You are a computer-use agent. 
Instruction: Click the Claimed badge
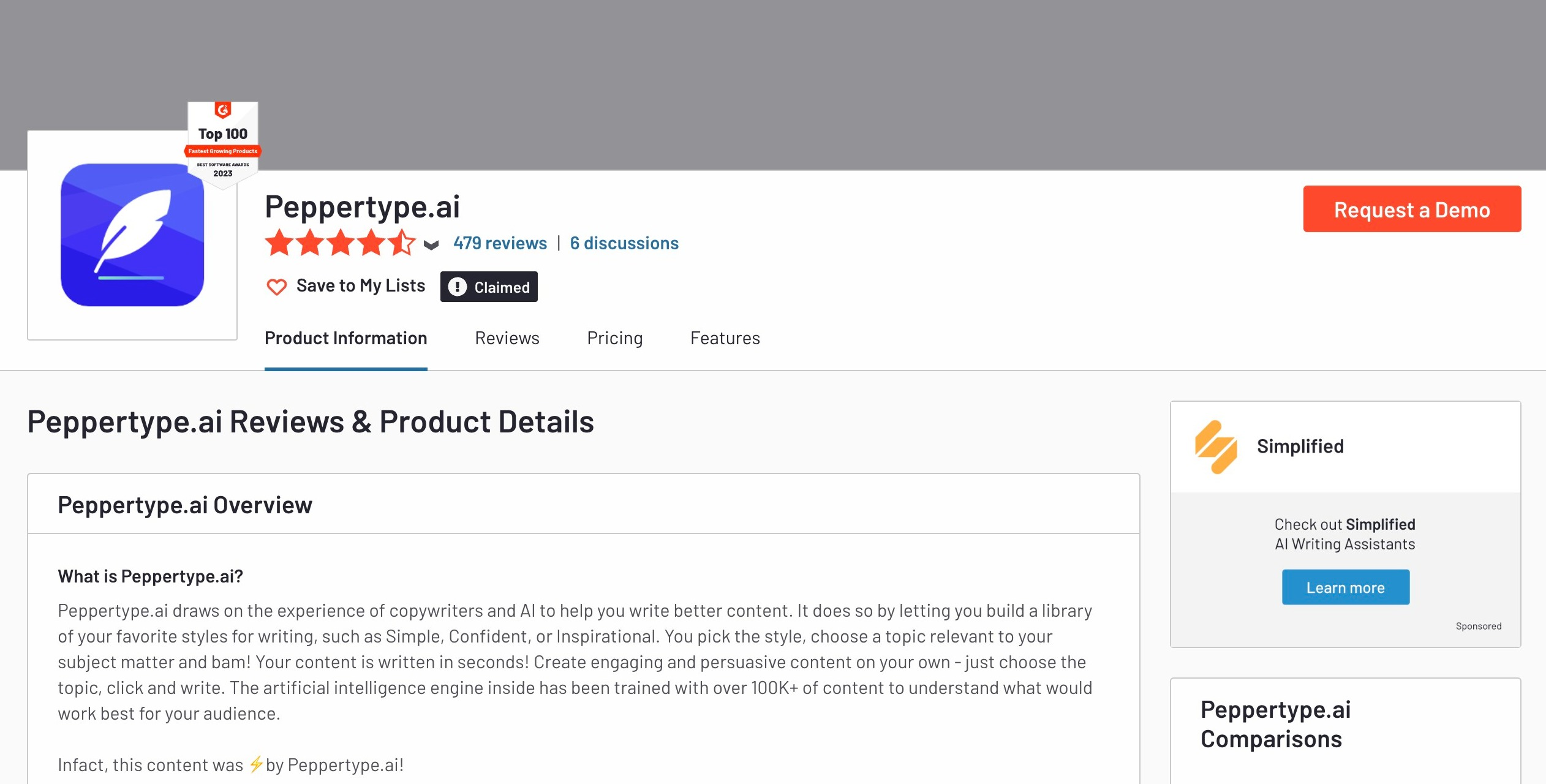point(489,287)
